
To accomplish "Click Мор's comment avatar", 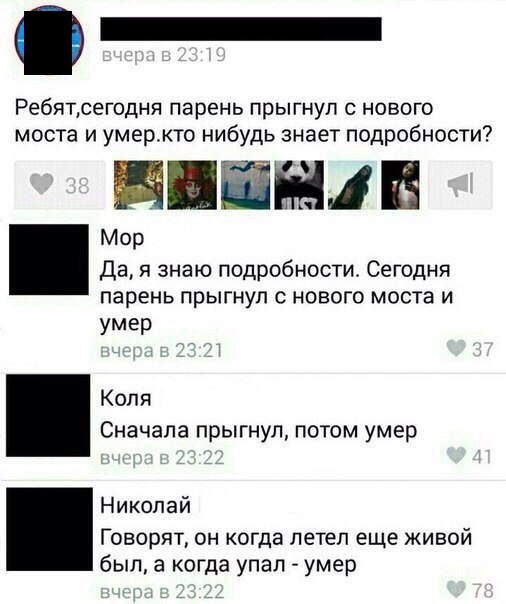I will (49, 260).
